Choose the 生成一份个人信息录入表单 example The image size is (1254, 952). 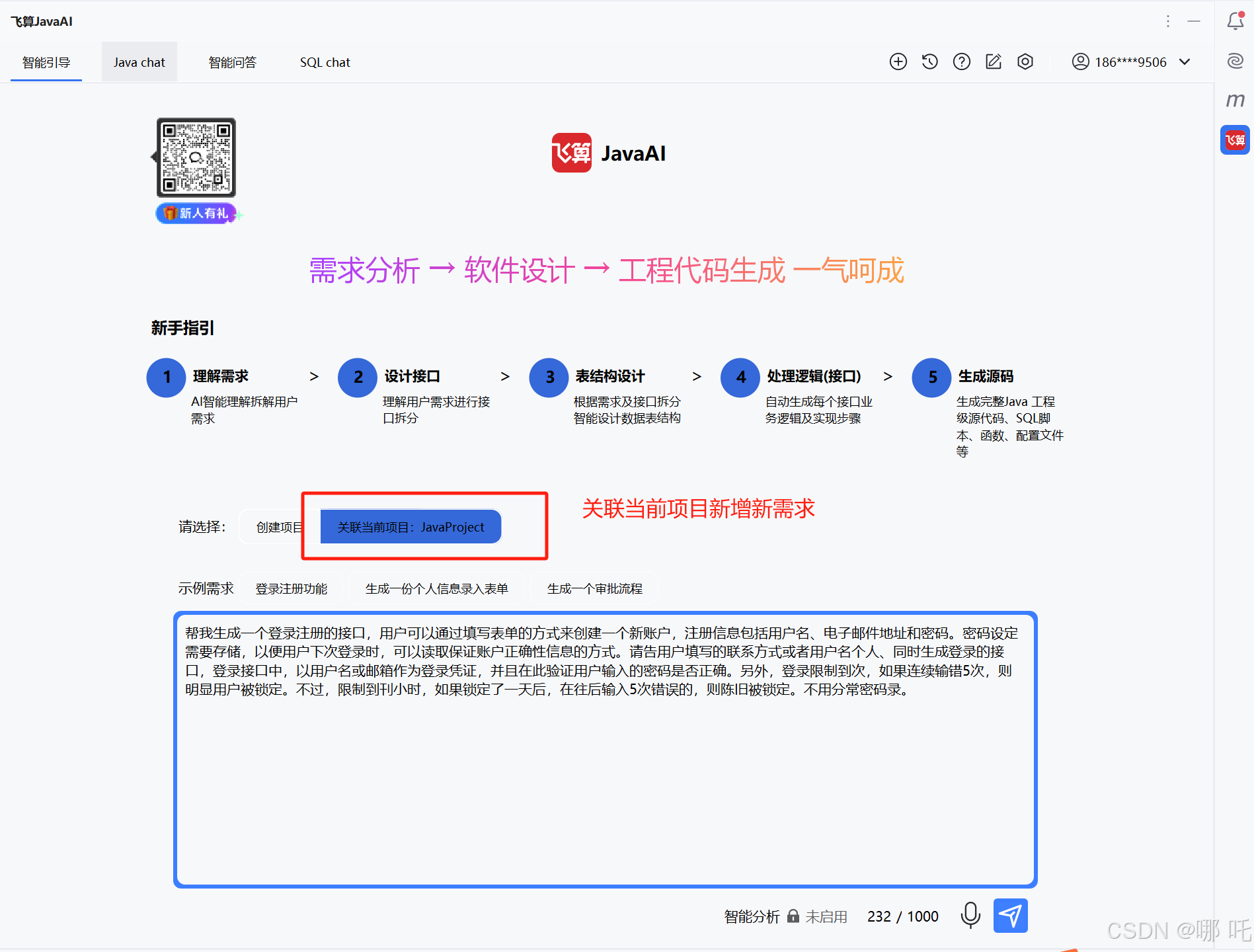click(436, 588)
